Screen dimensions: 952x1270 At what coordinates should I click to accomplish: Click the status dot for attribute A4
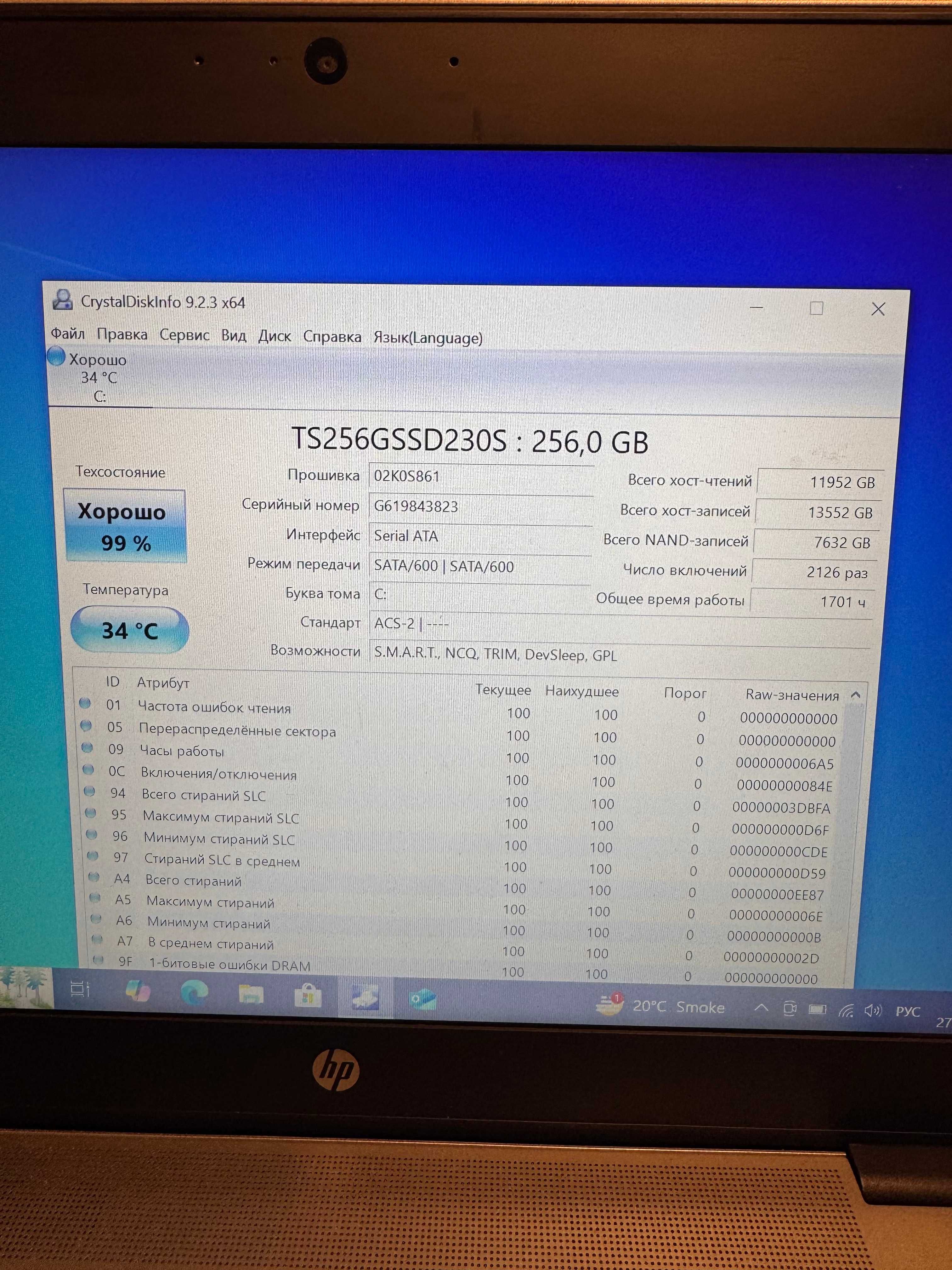[94, 877]
